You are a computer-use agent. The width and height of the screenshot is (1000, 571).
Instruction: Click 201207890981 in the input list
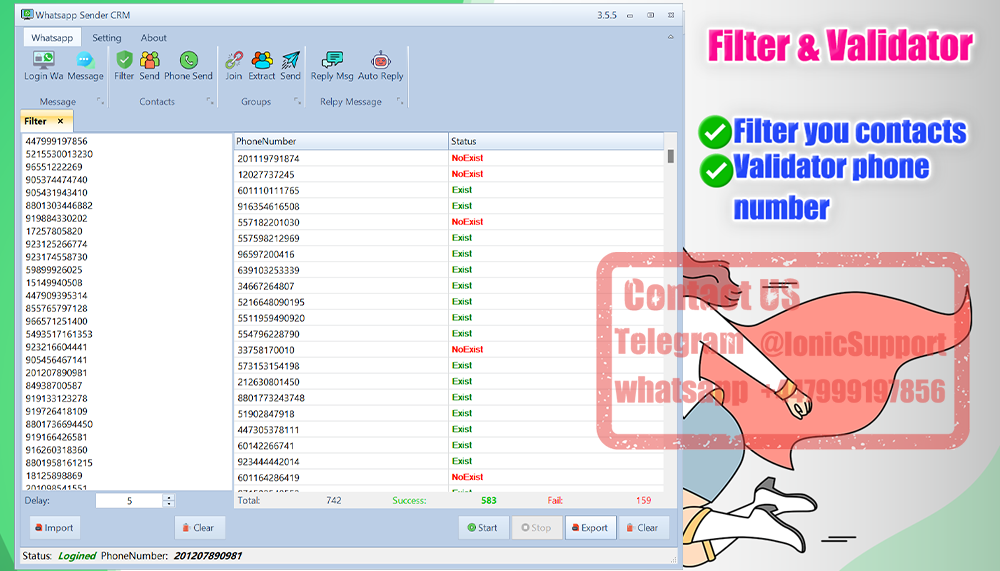[x=57, y=373]
